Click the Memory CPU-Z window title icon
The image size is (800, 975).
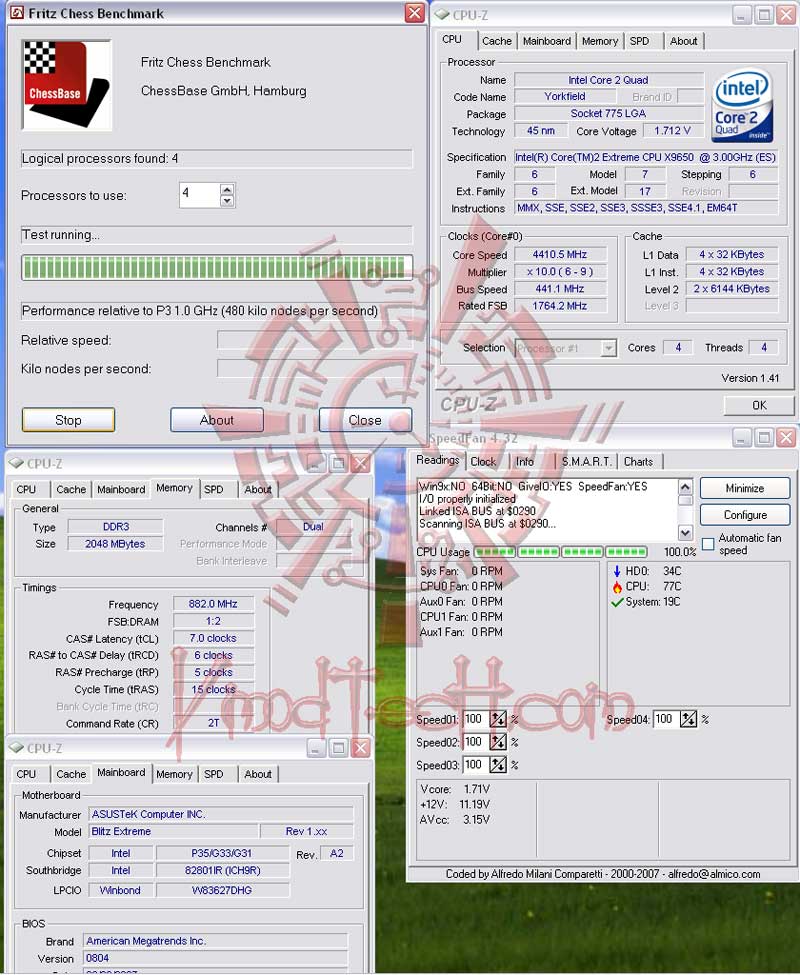pos(16,463)
